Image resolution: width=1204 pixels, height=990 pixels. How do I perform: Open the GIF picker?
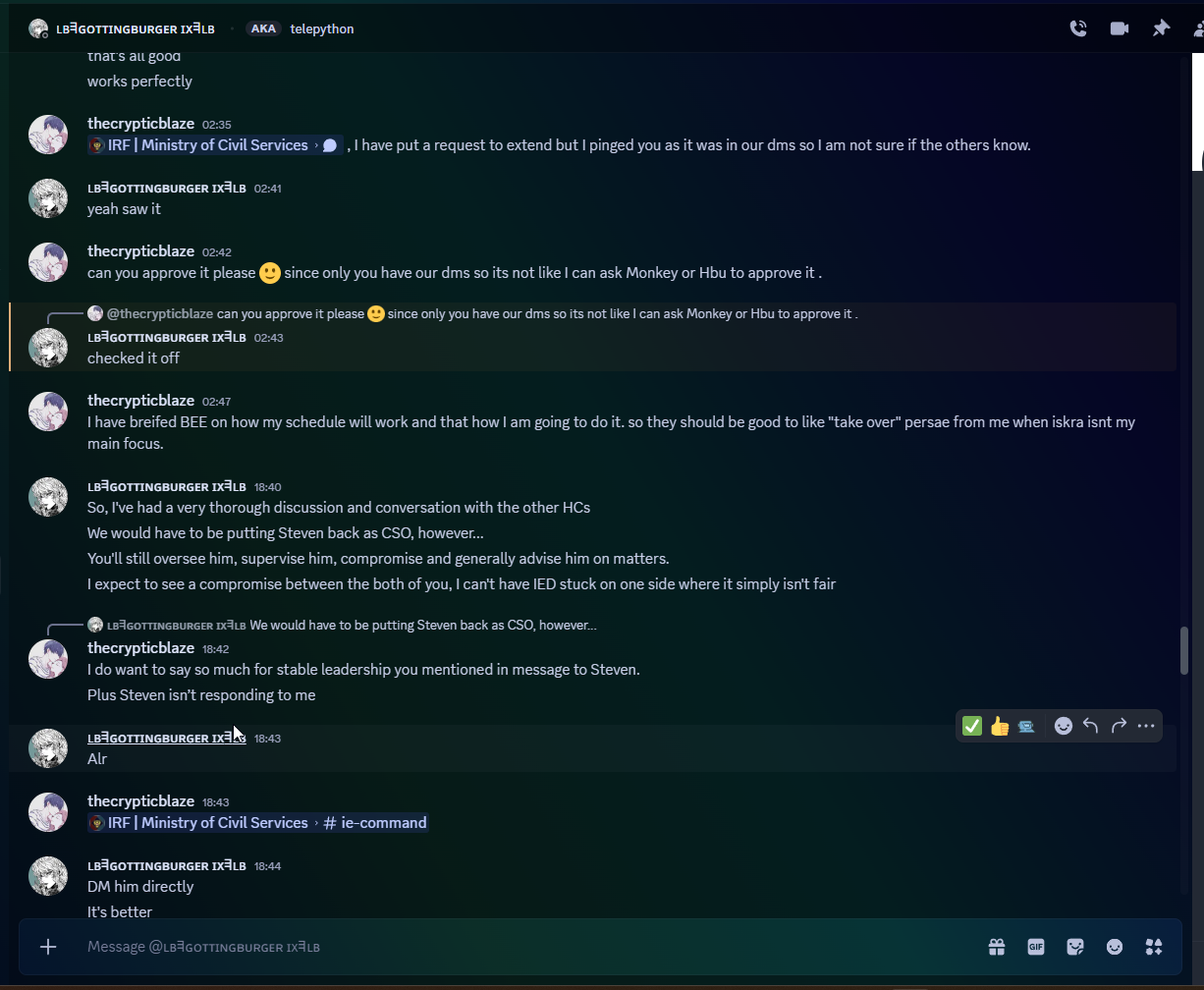click(1036, 947)
